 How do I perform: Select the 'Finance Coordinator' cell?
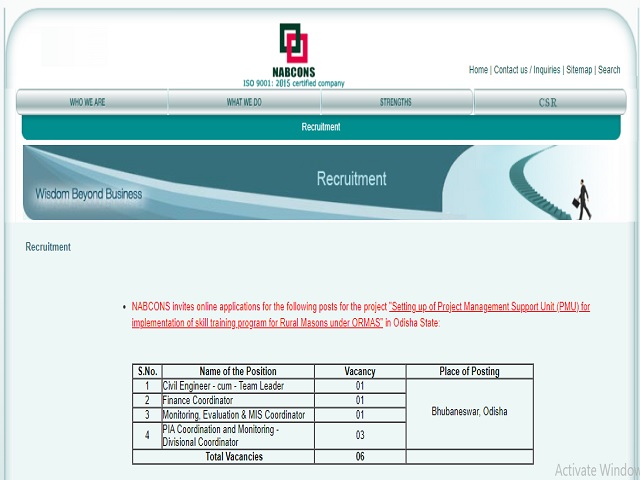(x=238, y=400)
